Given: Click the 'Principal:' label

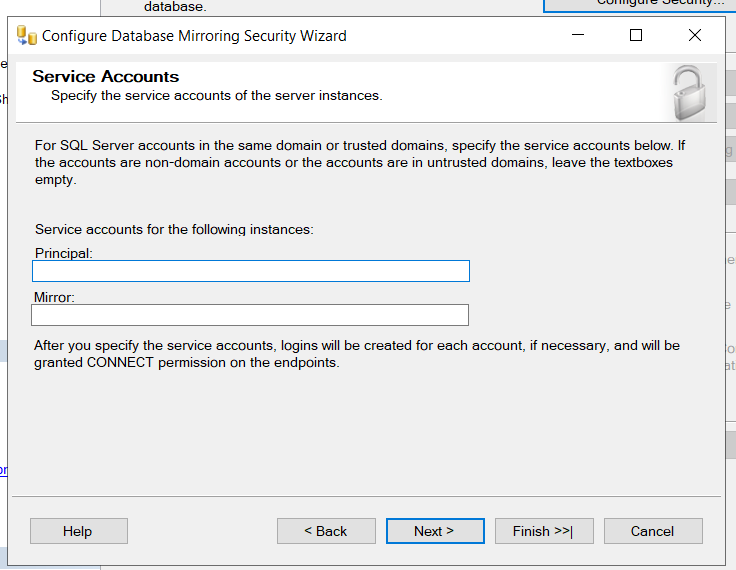Looking at the screenshot, I should tap(63, 253).
